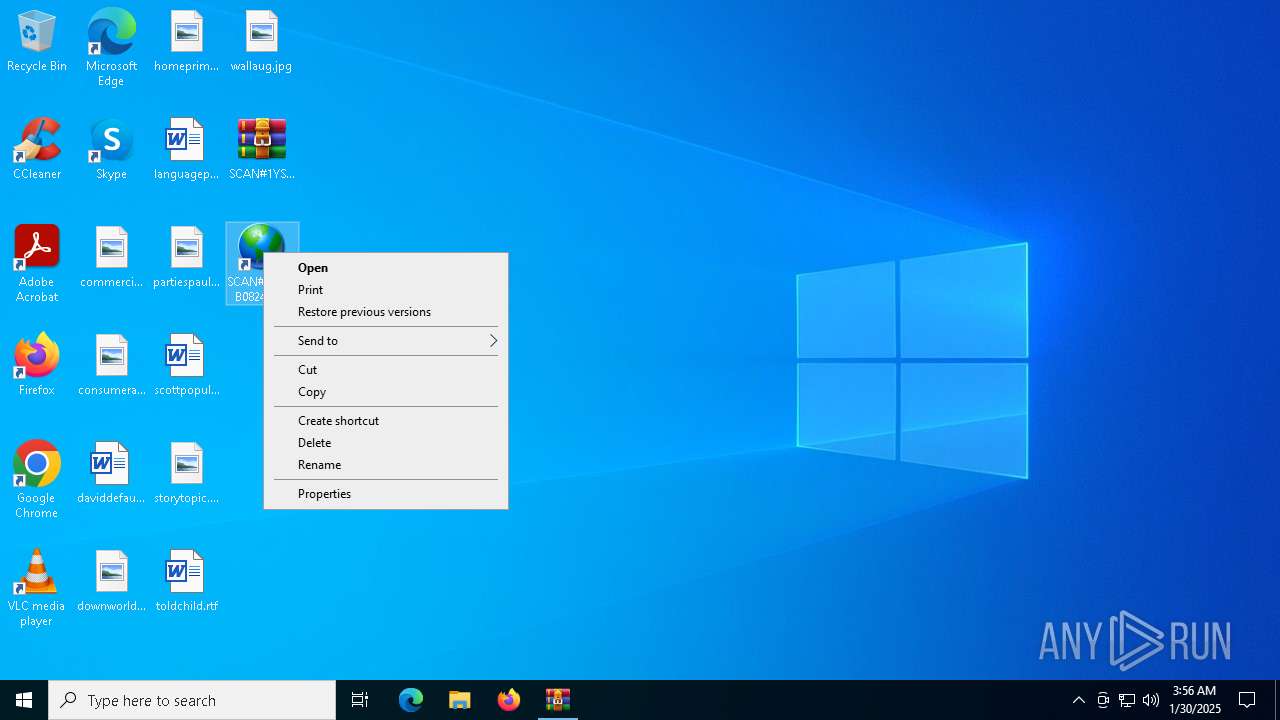
Task: Select the commerci image file
Action: [111, 257]
